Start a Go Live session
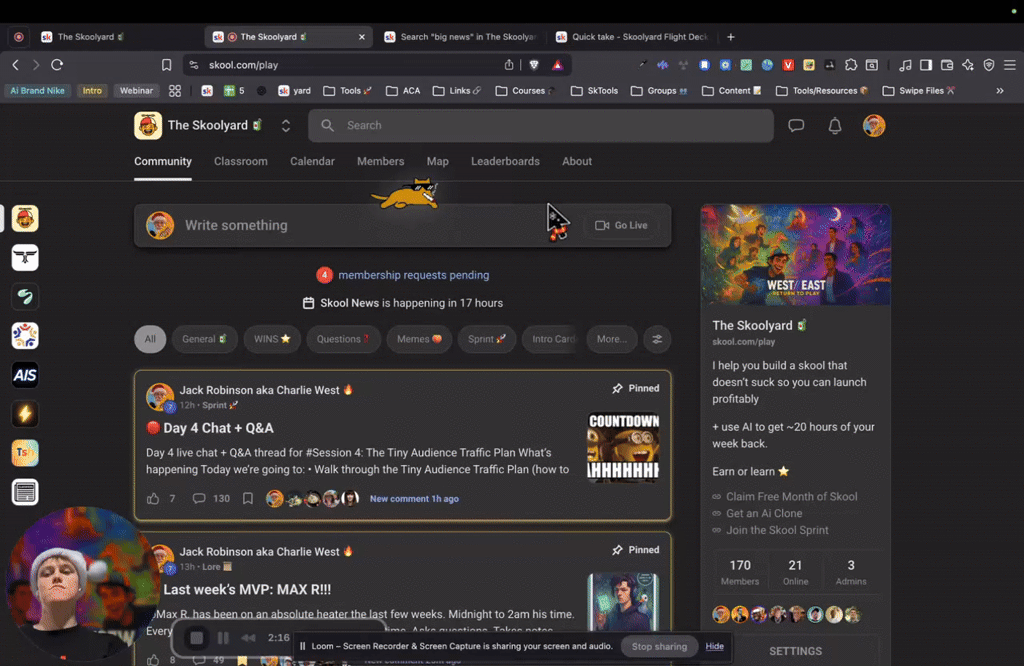Image resolution: width=1024 pixels, height=666 pixels. [x=621, y=225]
